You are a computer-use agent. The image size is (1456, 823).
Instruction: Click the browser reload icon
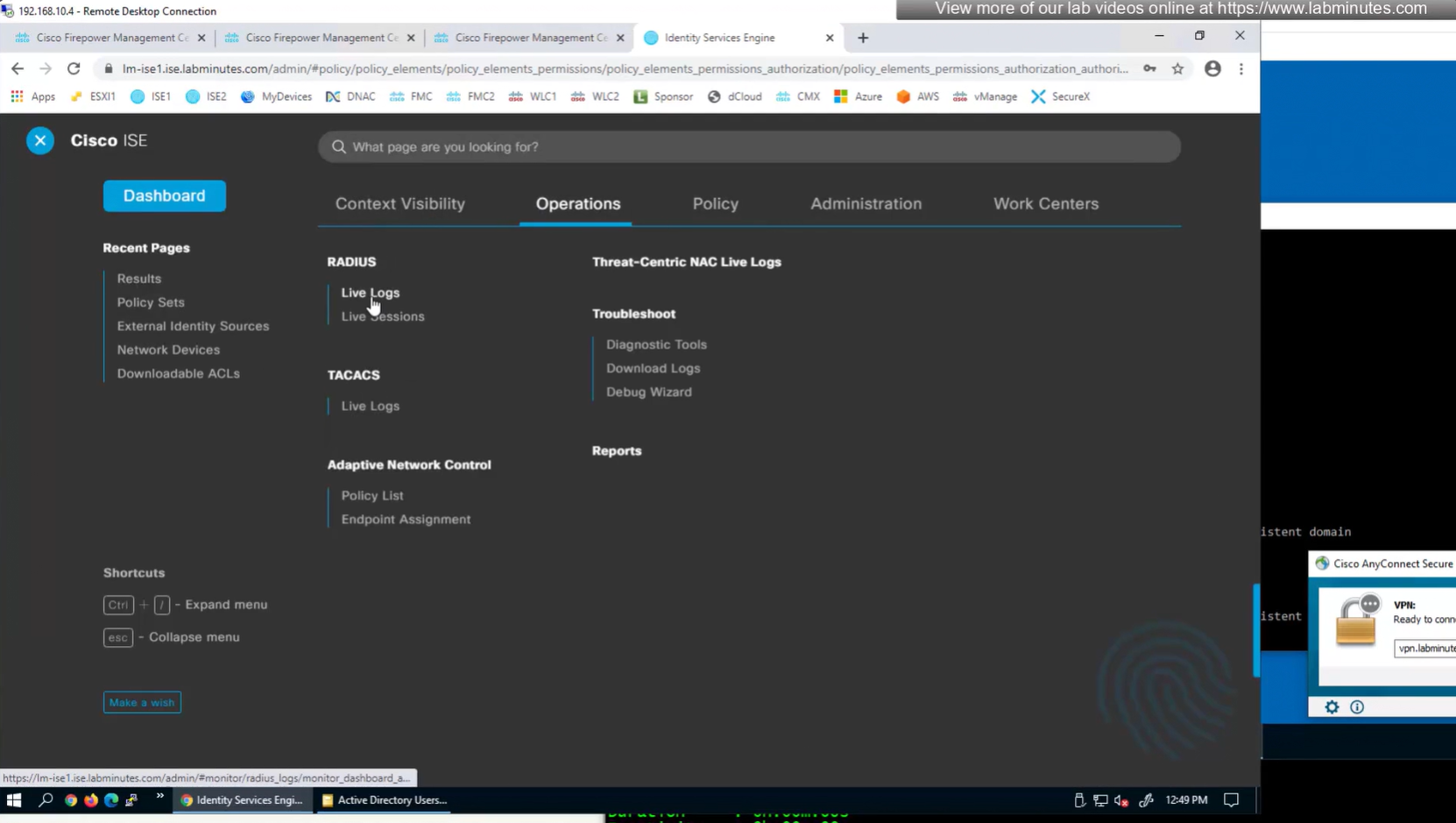tap(74, 68)
